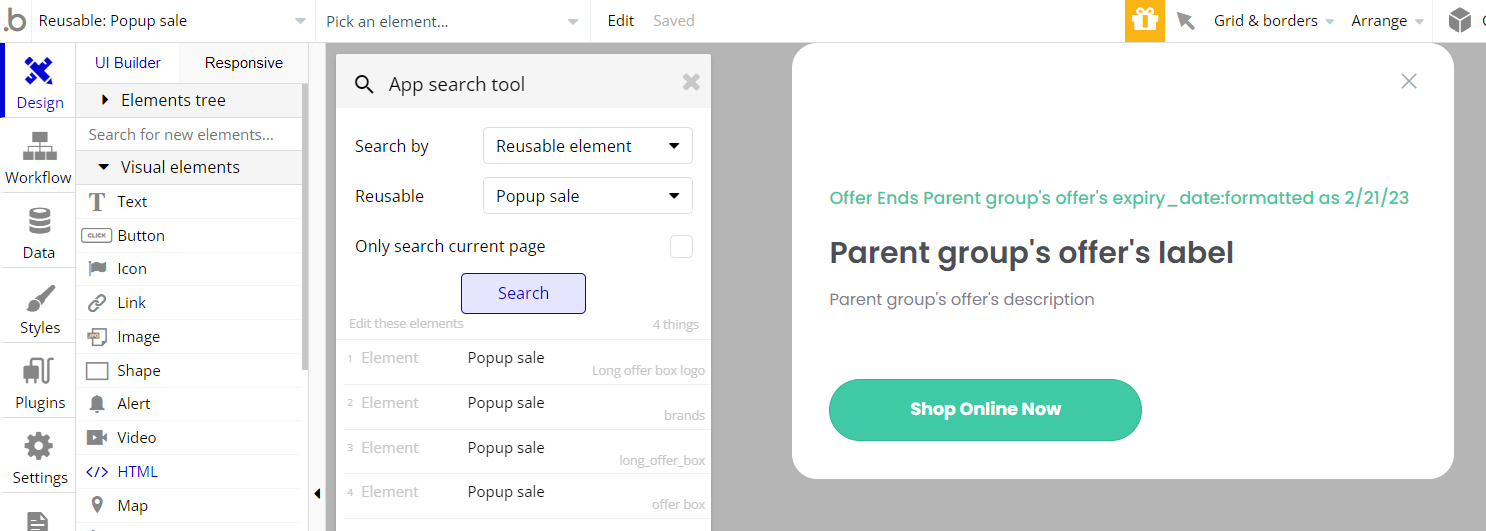1486x531 pixels.
Task: Open the Settings gear icon
Action: (x=39, y=446)
